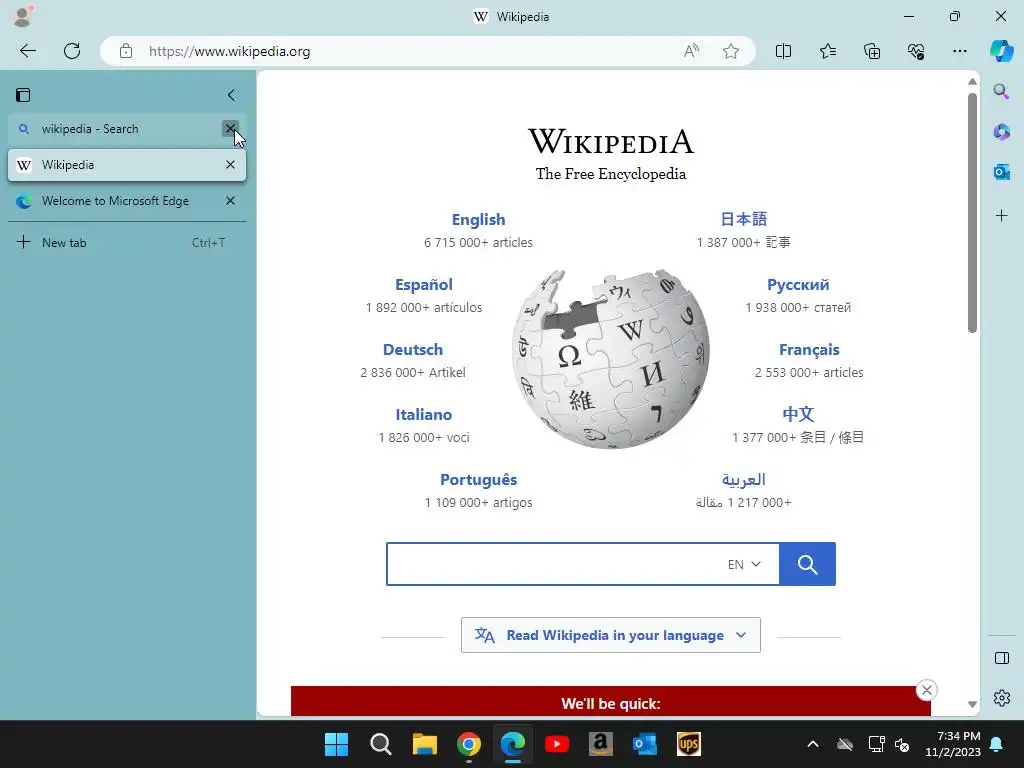Open Read aloud in address bar

coord(691,51)
